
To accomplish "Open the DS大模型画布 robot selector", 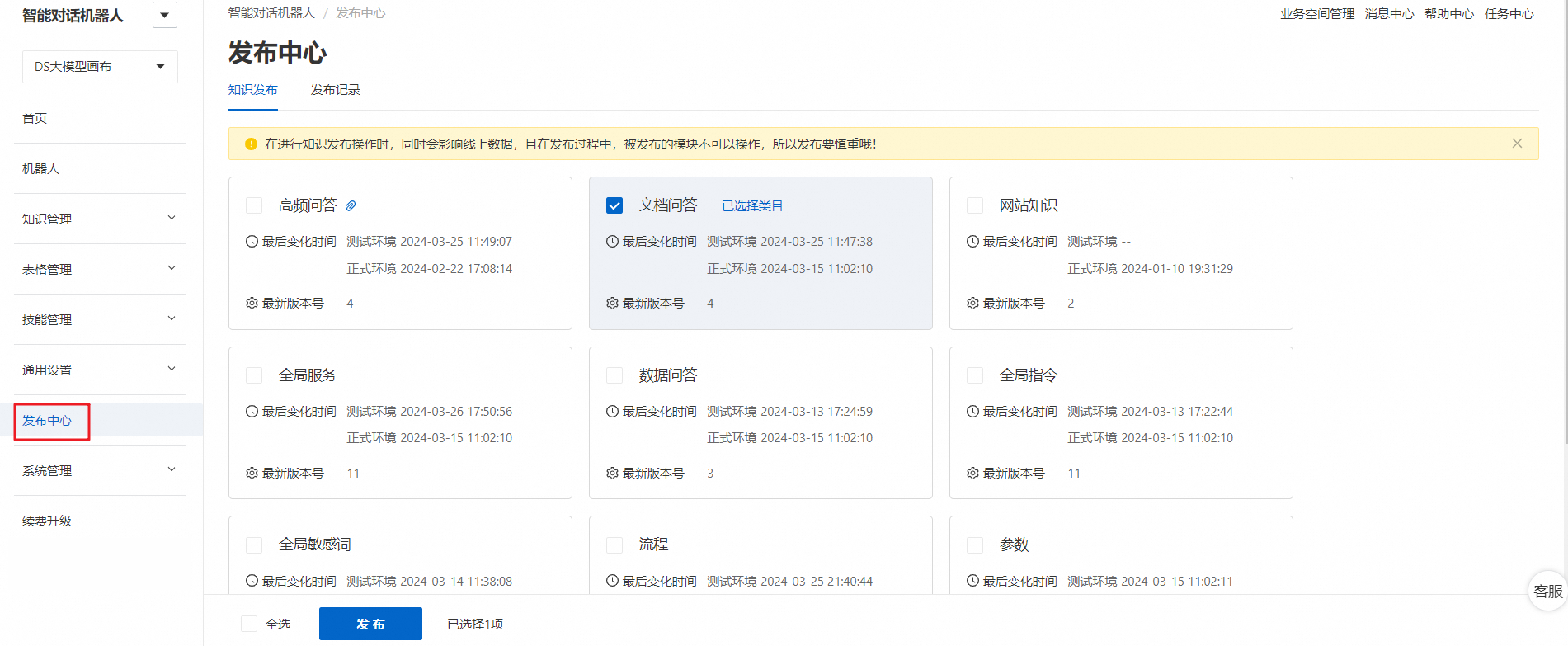I will (x=100, y=67).
